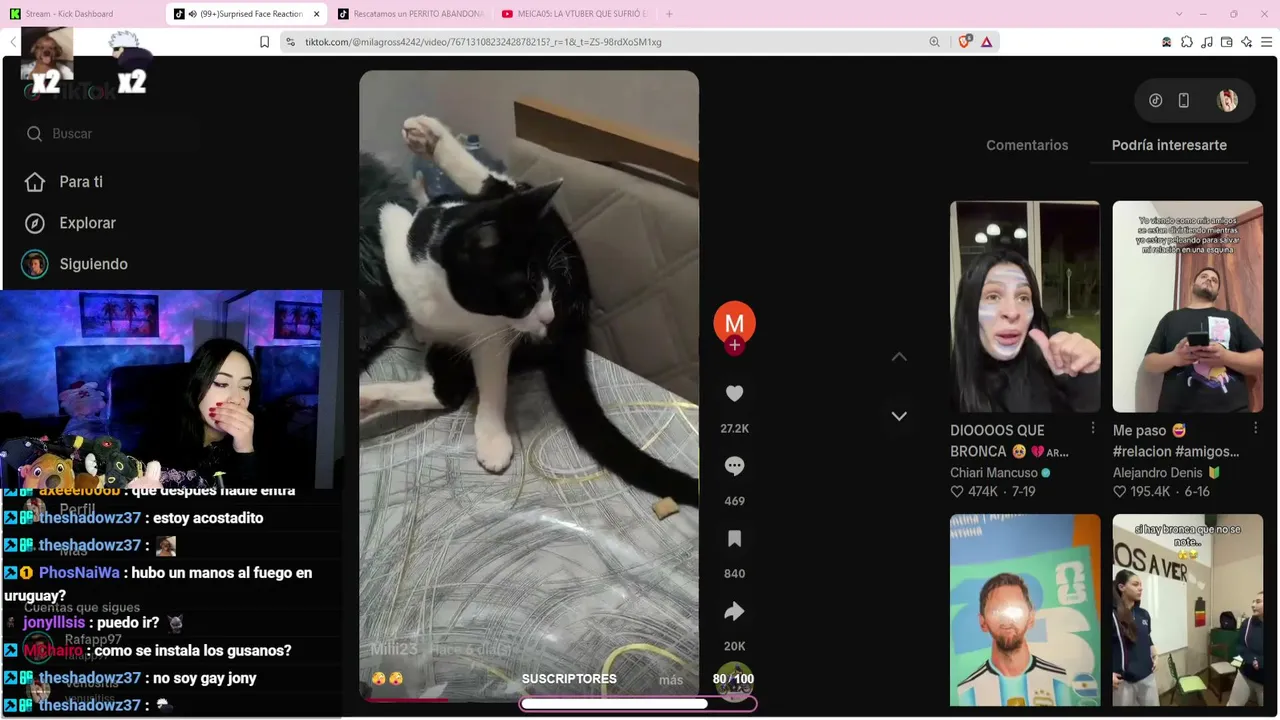
Task: Click the Brave Rewards triangle icon
Action: 987,42
